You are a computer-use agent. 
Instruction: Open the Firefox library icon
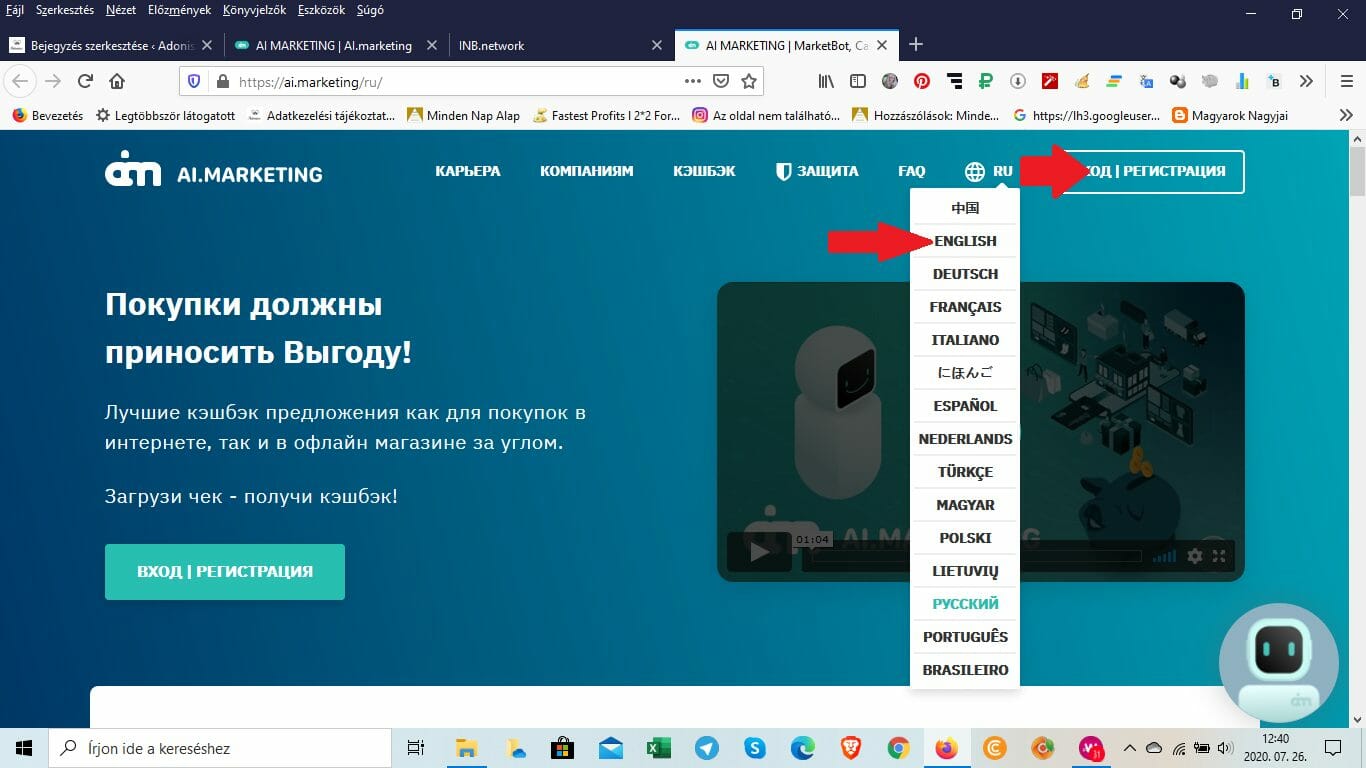click(x=826, y=81)
